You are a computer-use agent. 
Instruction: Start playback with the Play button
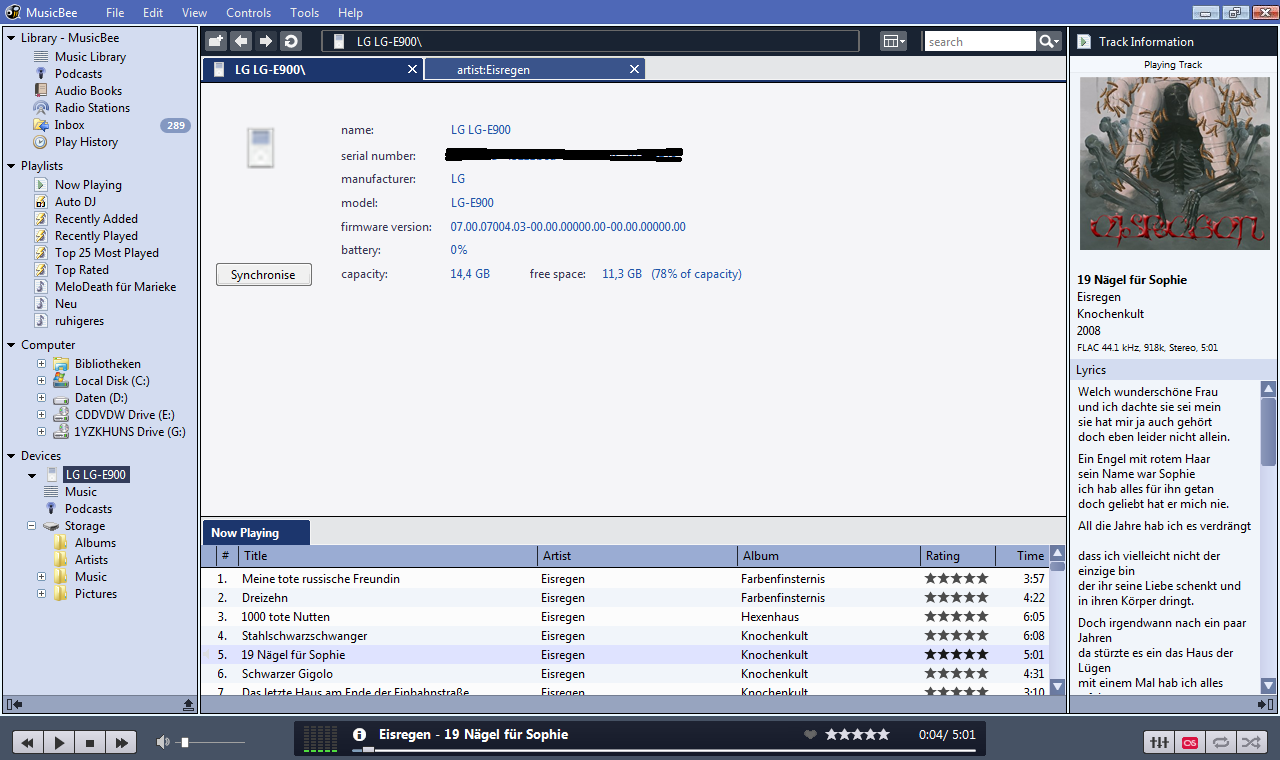[59, 742]
